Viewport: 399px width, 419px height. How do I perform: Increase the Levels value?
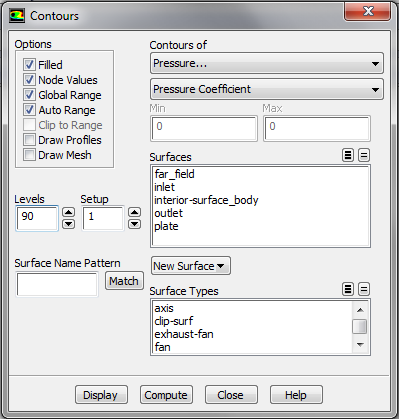tap(69, 212)
